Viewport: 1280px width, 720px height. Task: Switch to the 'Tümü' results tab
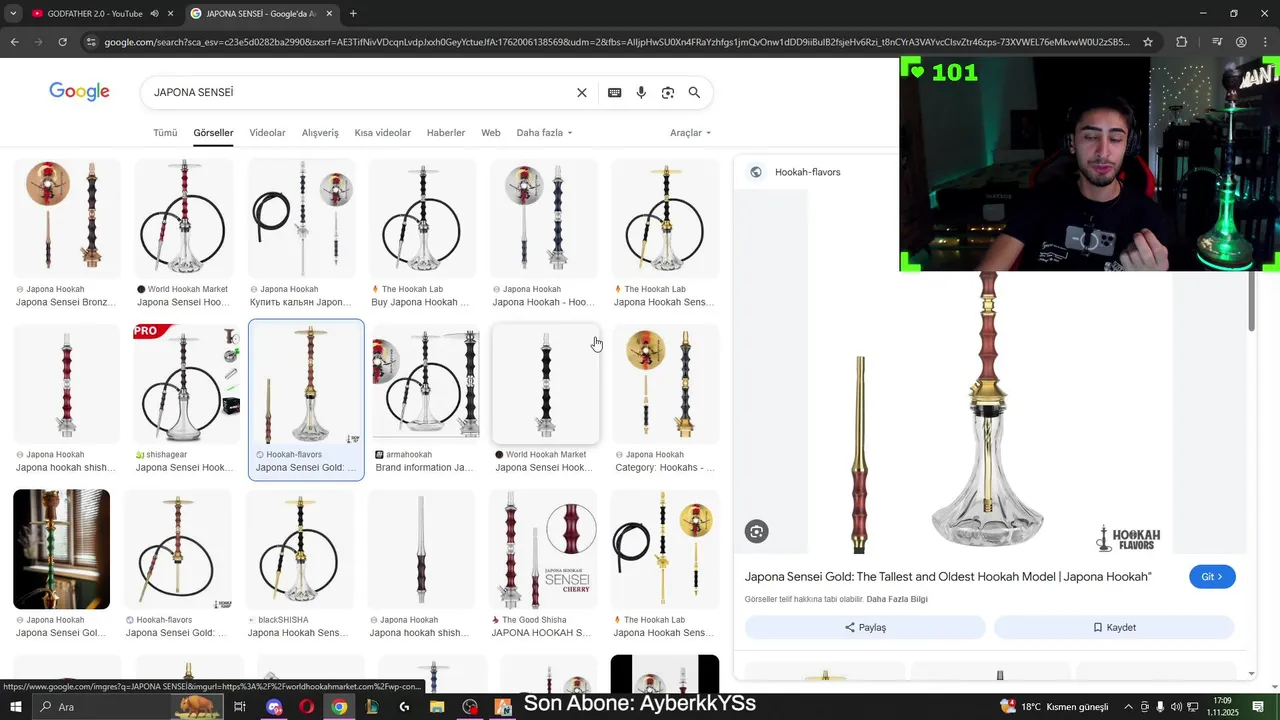pyautogui.click(x=165, y=133)
